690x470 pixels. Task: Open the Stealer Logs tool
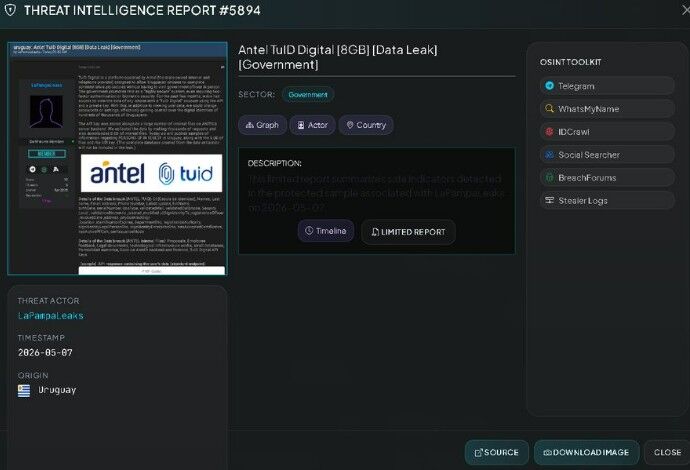tap(607, 200)
